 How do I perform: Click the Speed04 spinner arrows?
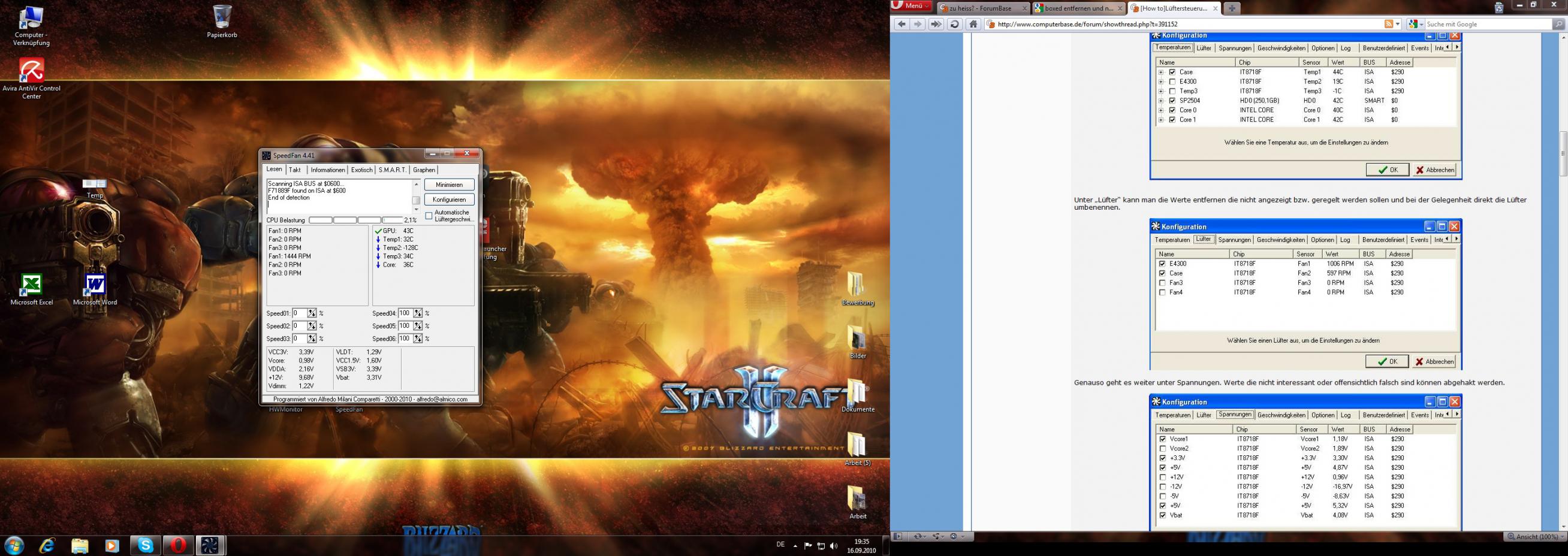(418, 313)
